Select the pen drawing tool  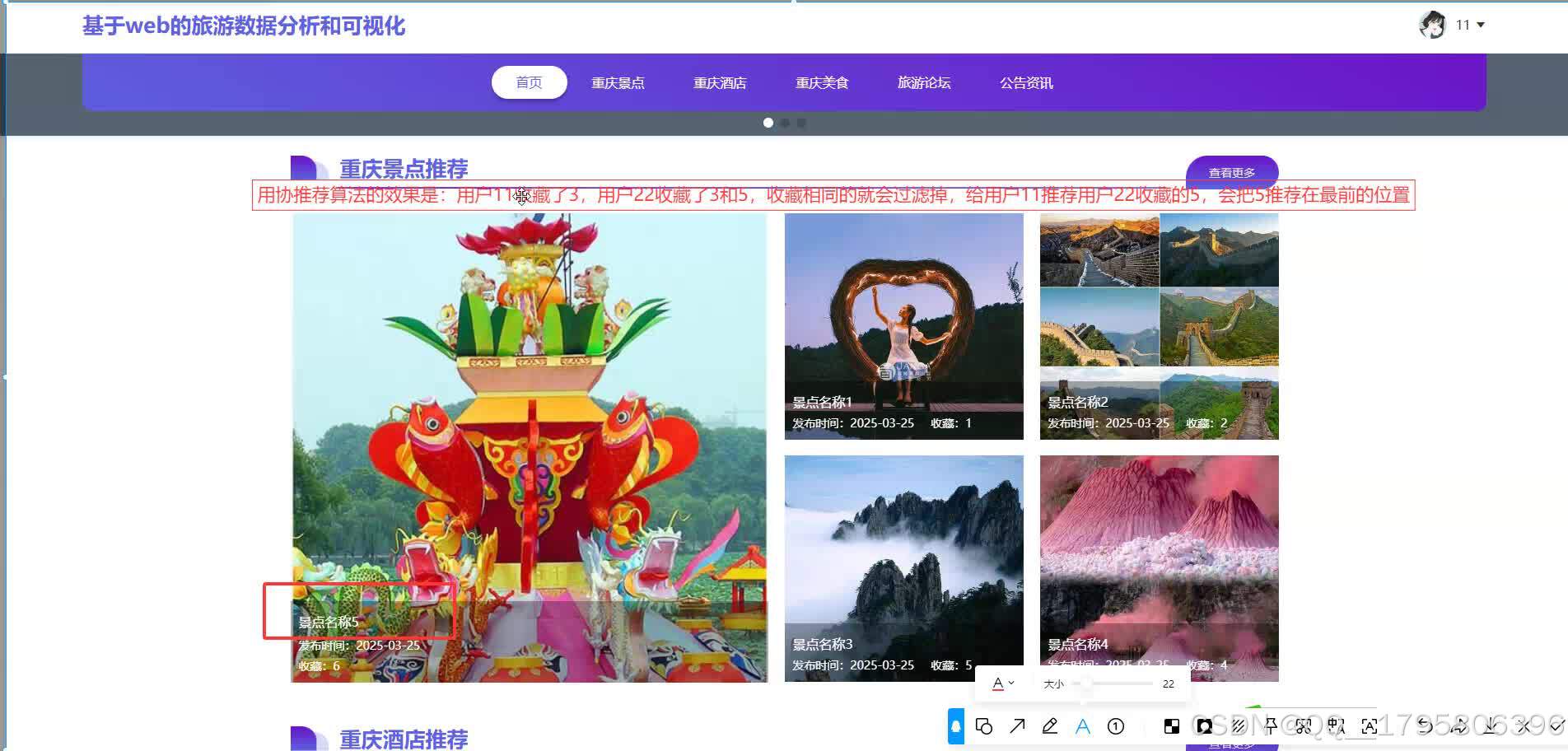pos(1049,727)
